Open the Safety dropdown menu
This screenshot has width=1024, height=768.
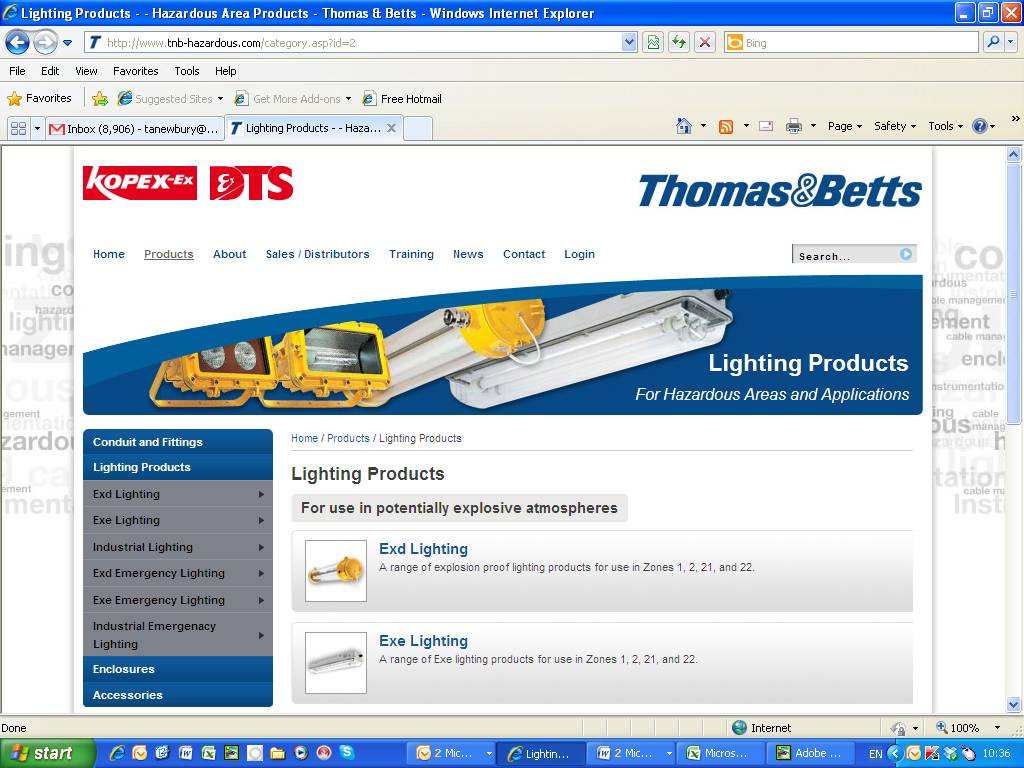coord(895,126)
